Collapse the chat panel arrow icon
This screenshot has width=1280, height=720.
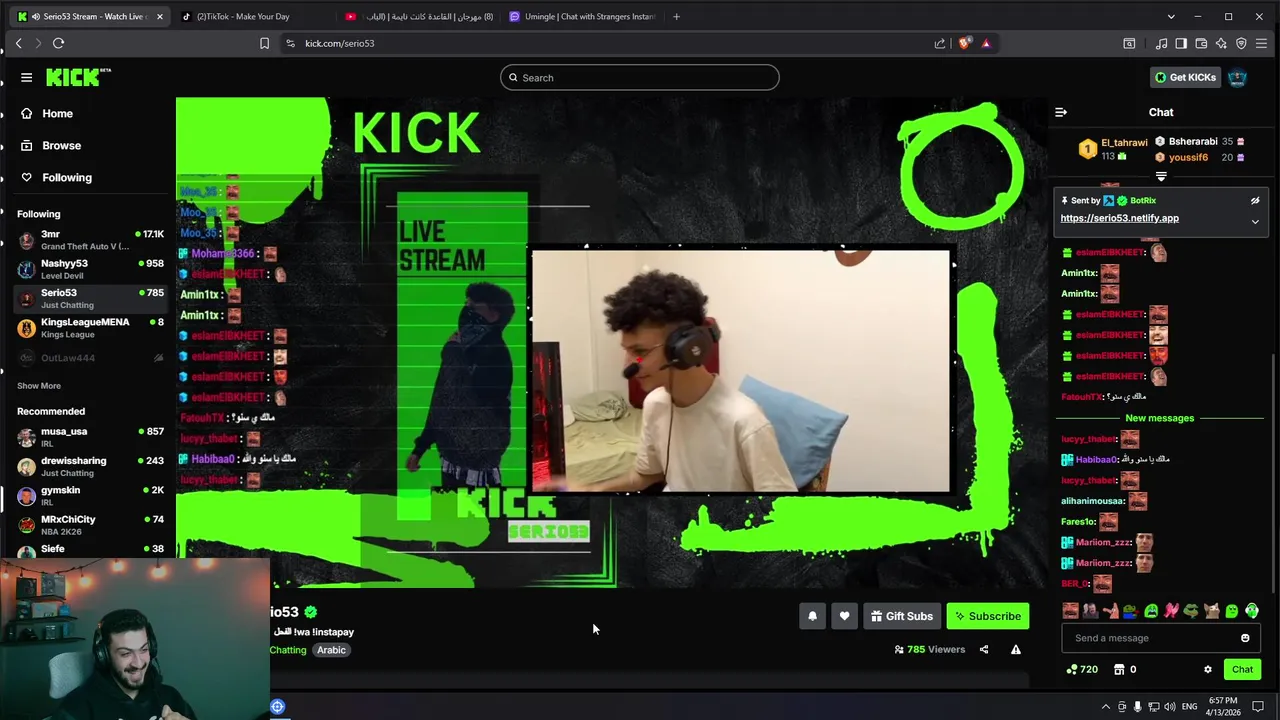click(x=1061, y=113)
